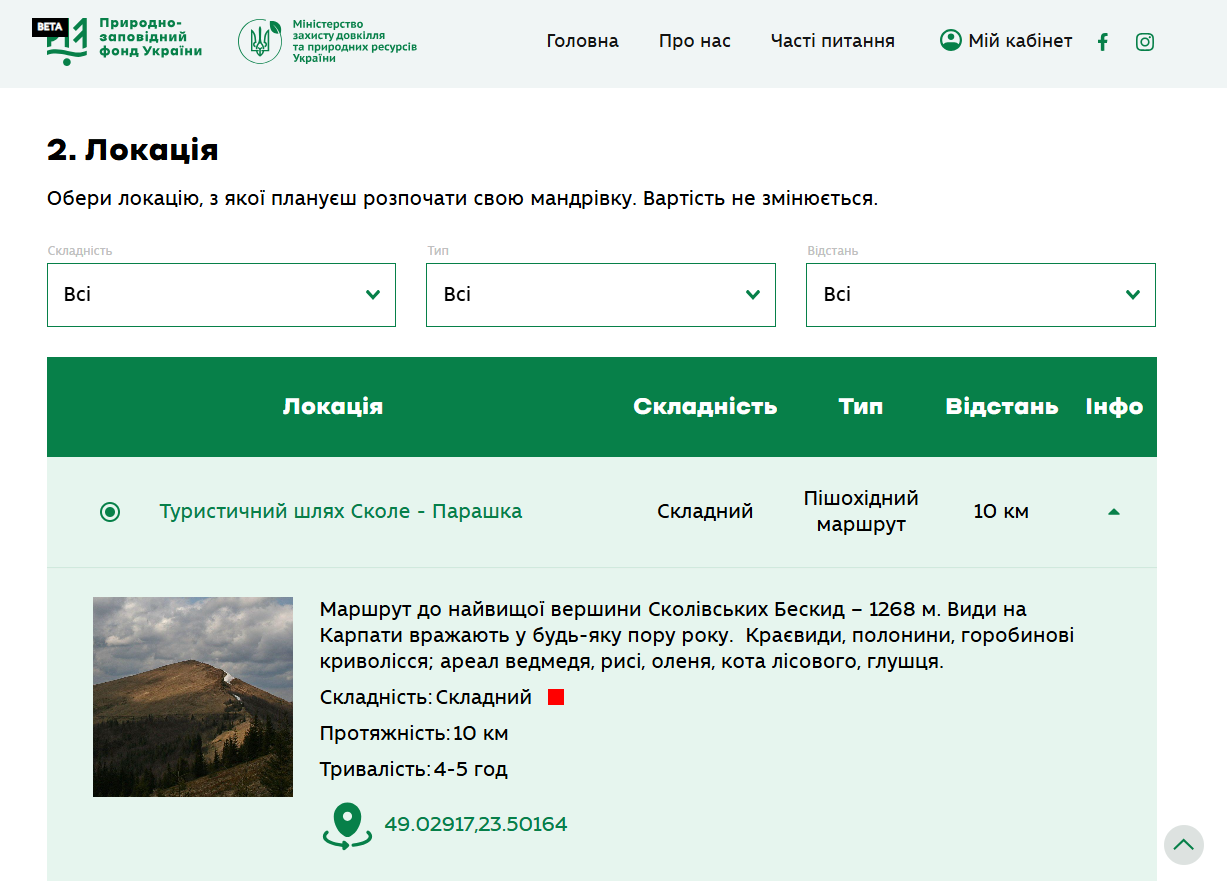Select the Сколе - Парашка route radio button
Viewport: 1227px width, 884px height.
click(110, 512)
